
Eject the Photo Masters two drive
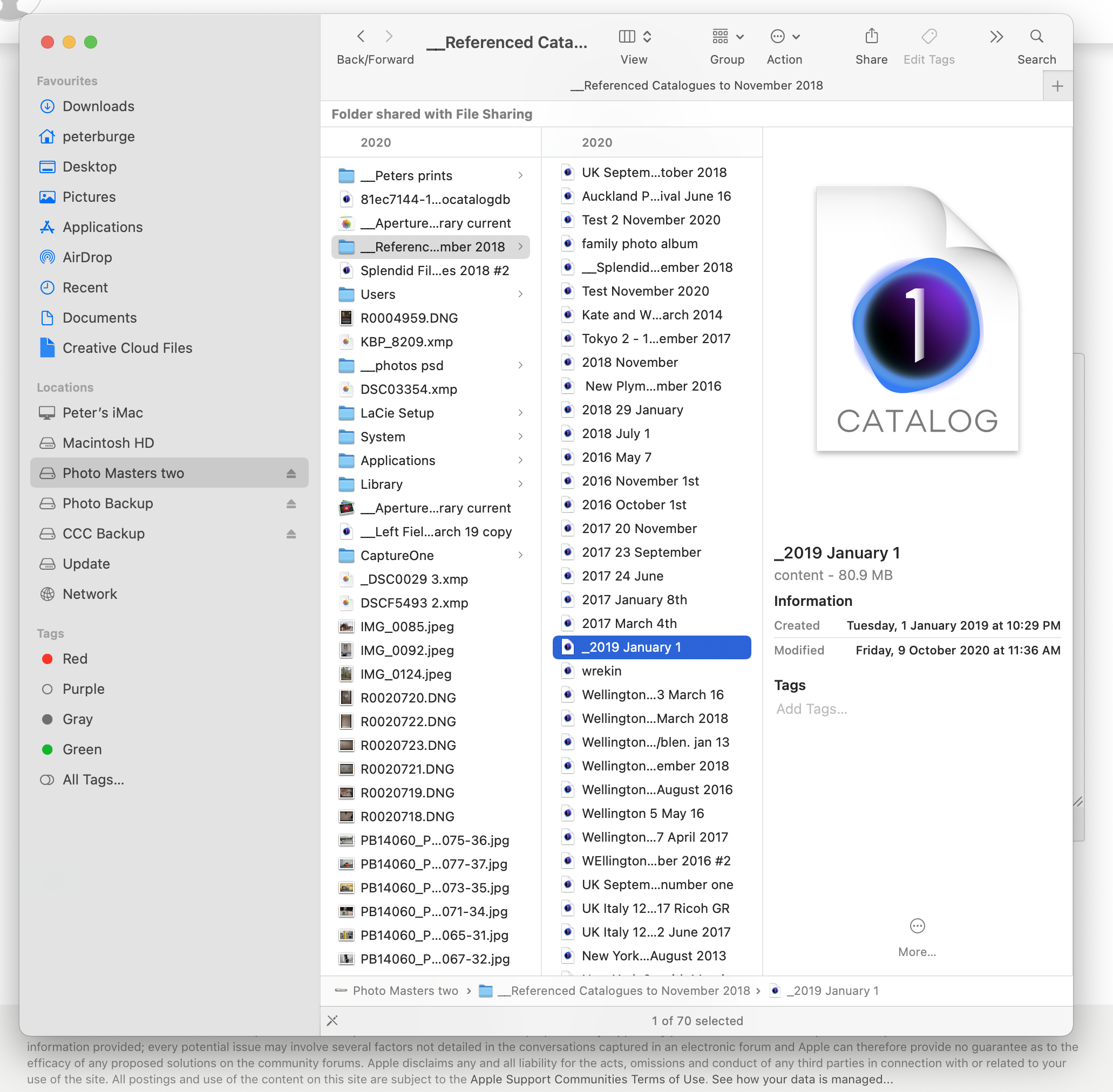pyautogui.click(x=291, y=473)
